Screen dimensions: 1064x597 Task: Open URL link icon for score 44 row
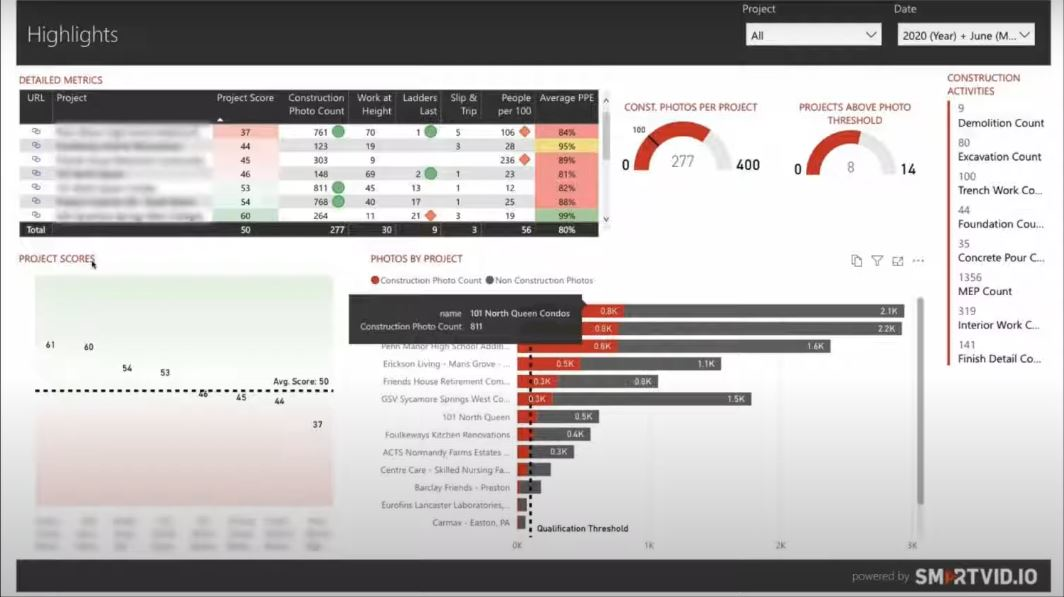[x=36, y=145]
